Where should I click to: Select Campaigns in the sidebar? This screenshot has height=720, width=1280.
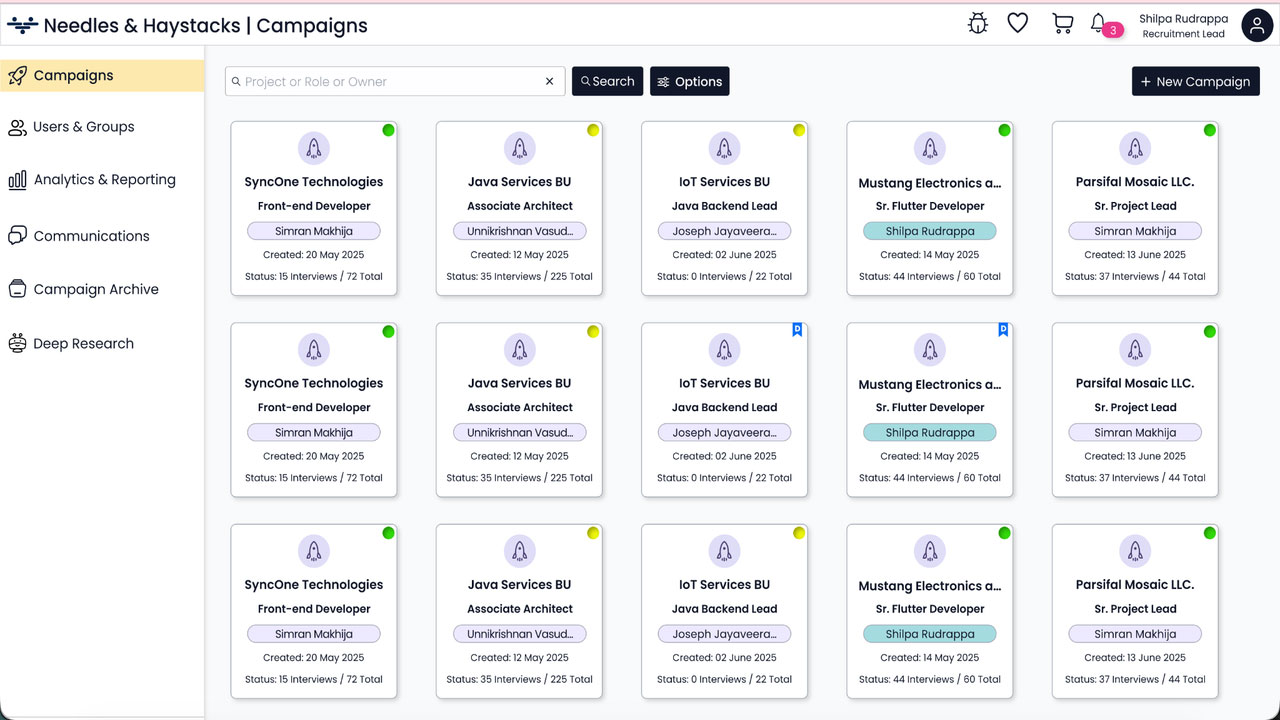73,75
